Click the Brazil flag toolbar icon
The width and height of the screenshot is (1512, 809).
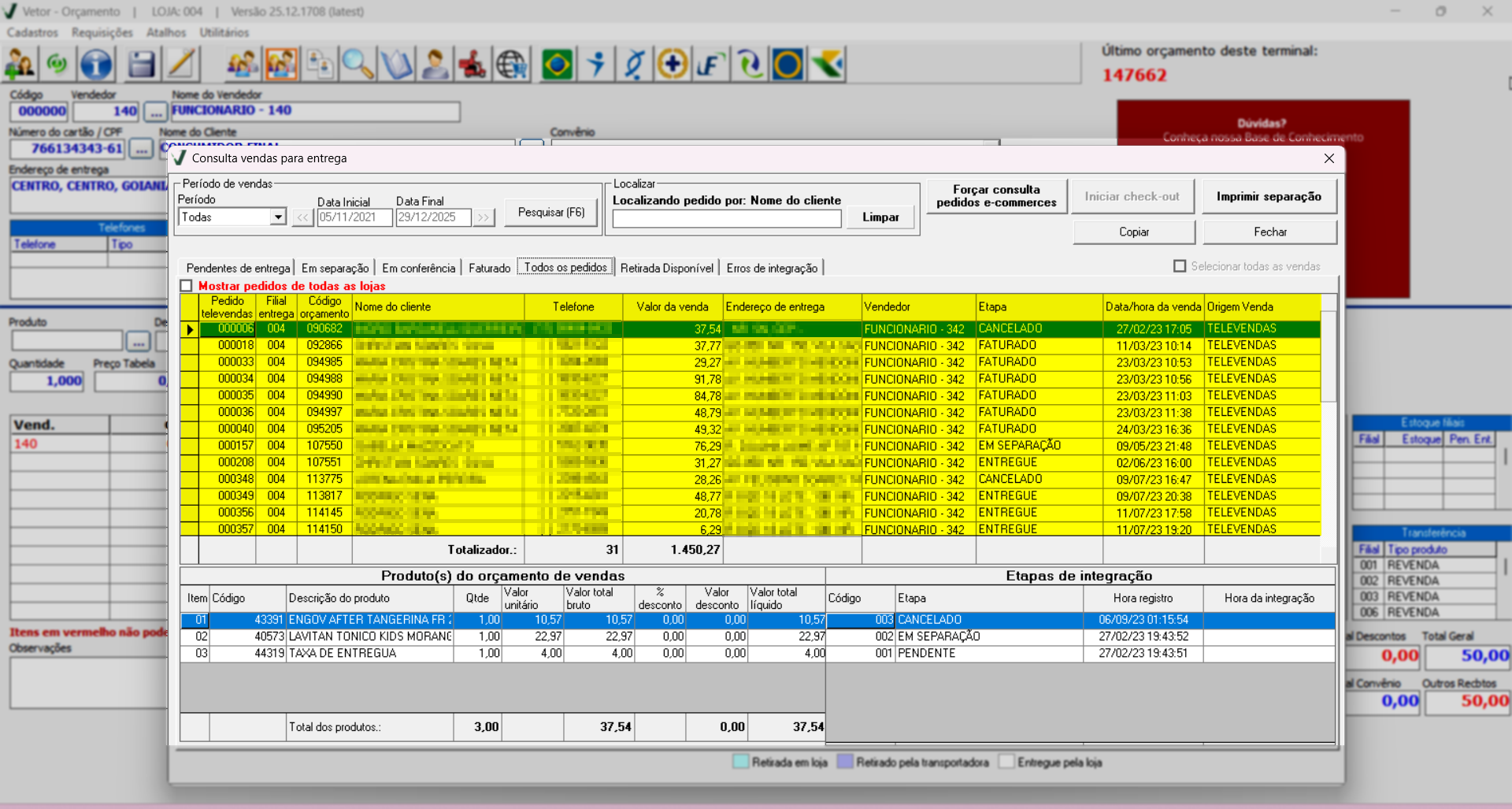click(557, 65)
